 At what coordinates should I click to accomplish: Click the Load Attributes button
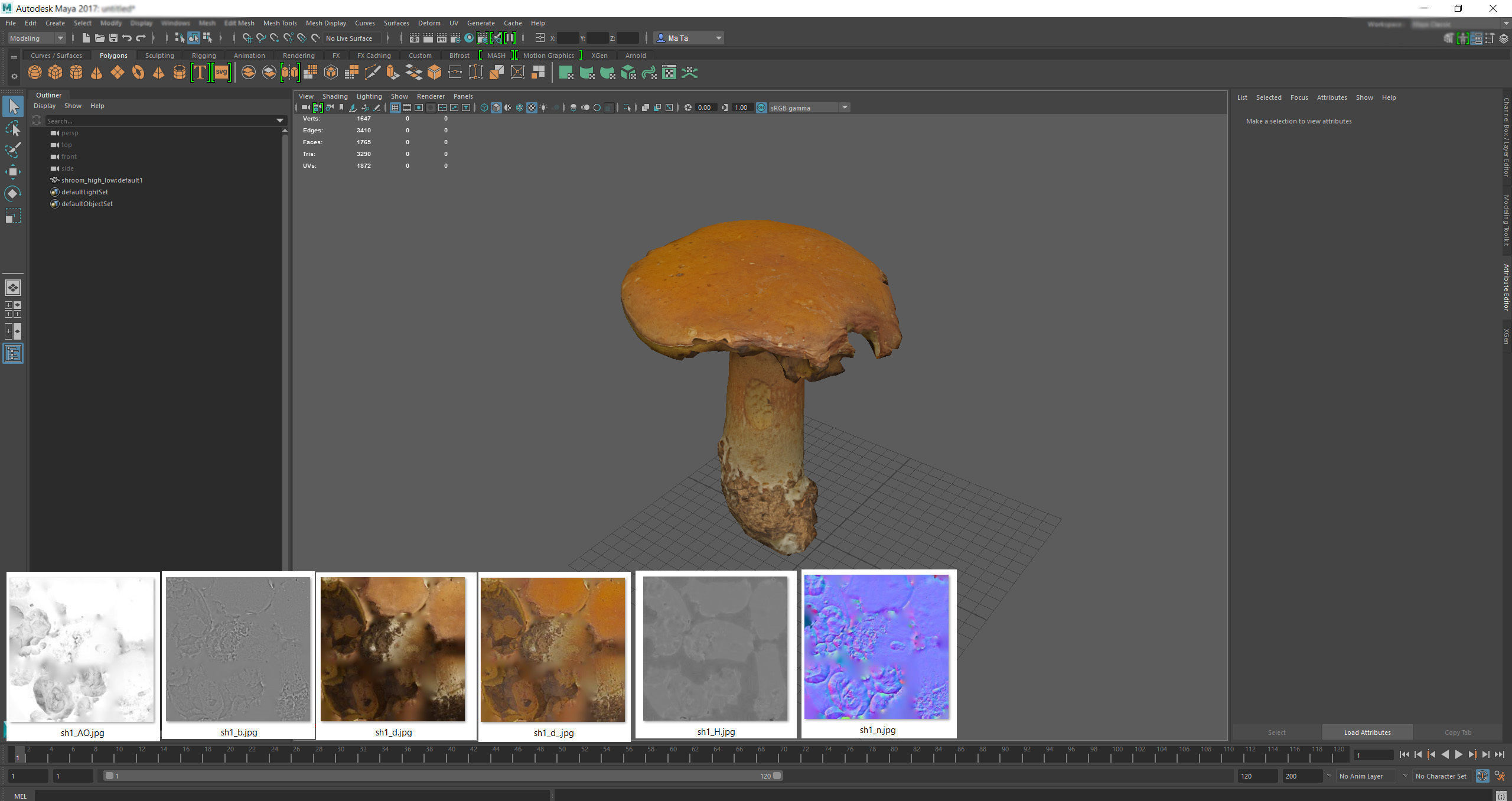(1367, 732)
